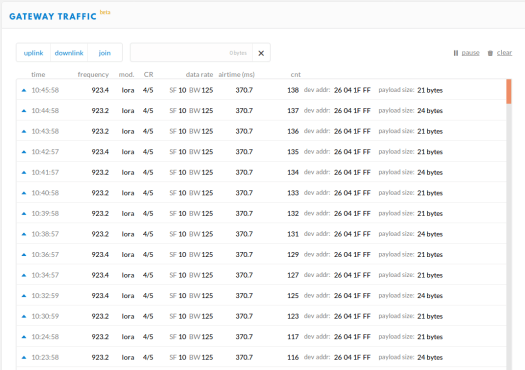Toggle the uplink filter
Screen dimensions: 525x370
[33, 53]
